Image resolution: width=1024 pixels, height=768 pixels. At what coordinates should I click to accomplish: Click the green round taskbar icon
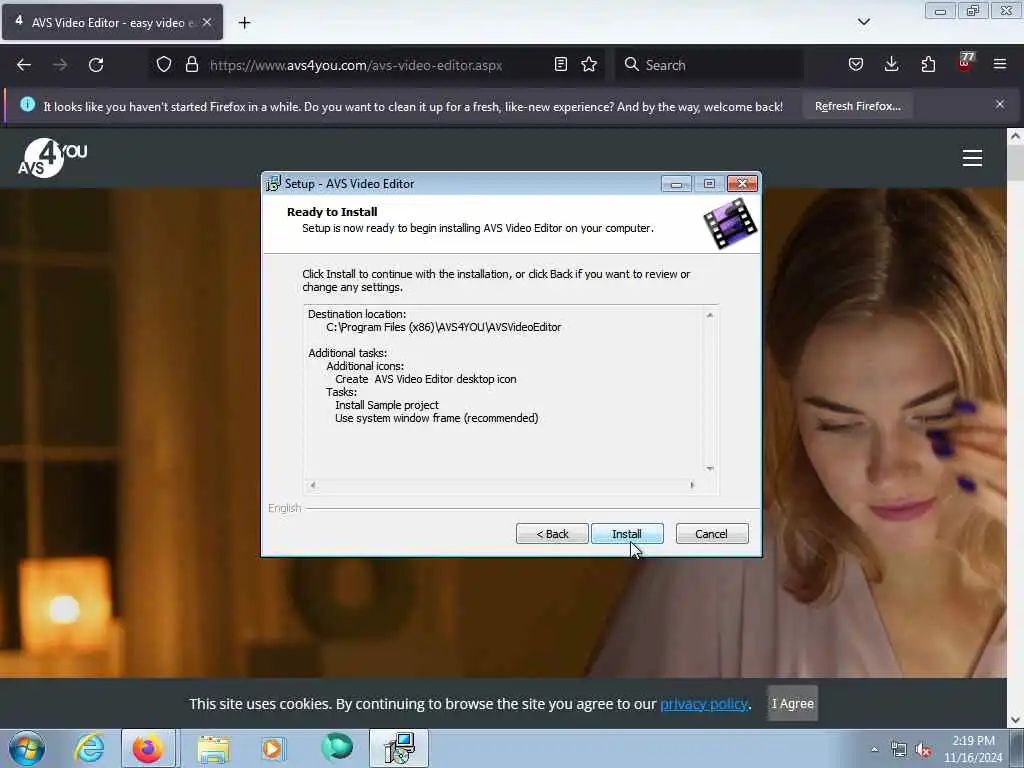337,747
